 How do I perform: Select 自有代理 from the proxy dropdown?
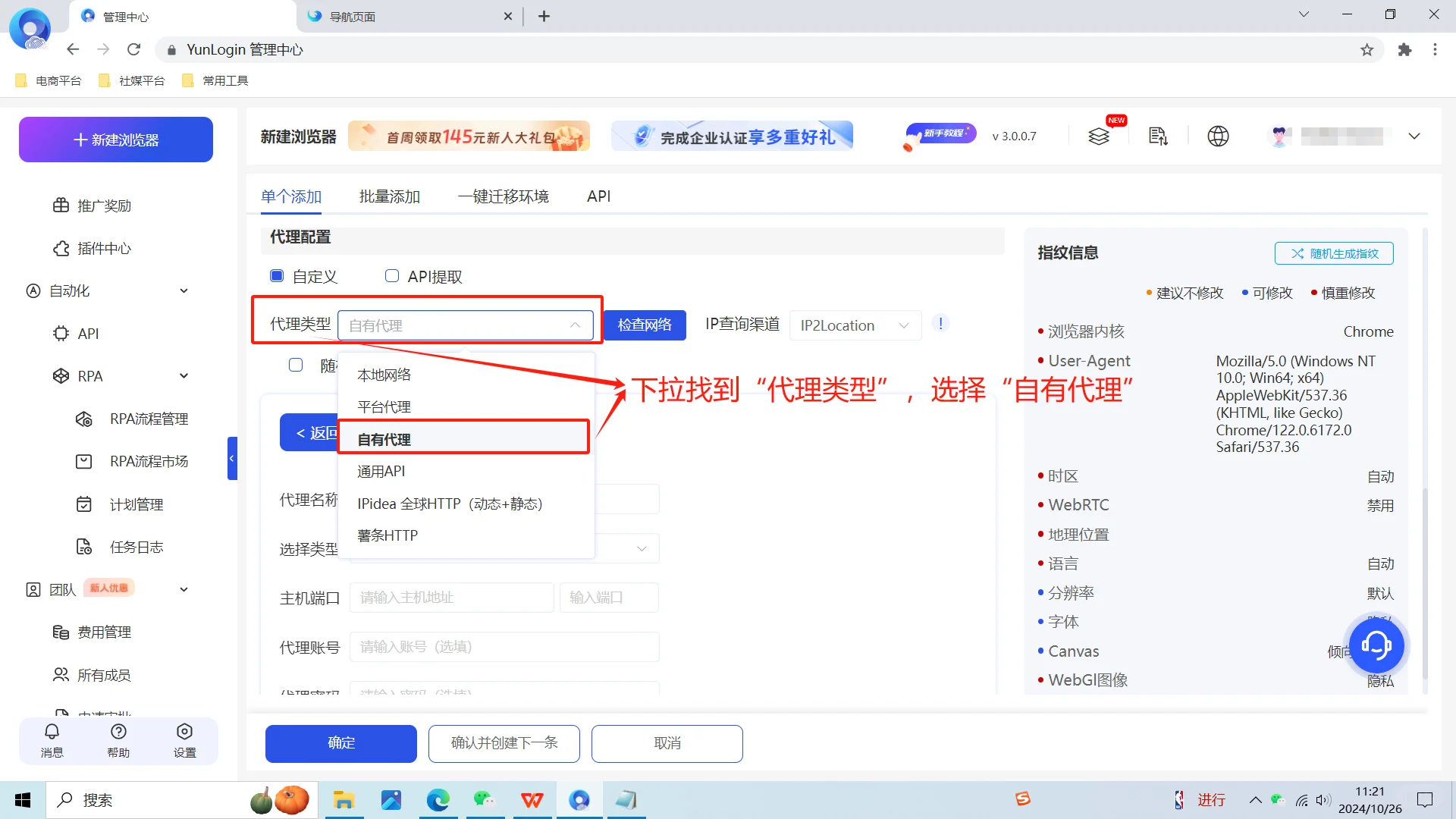(384, 438)
